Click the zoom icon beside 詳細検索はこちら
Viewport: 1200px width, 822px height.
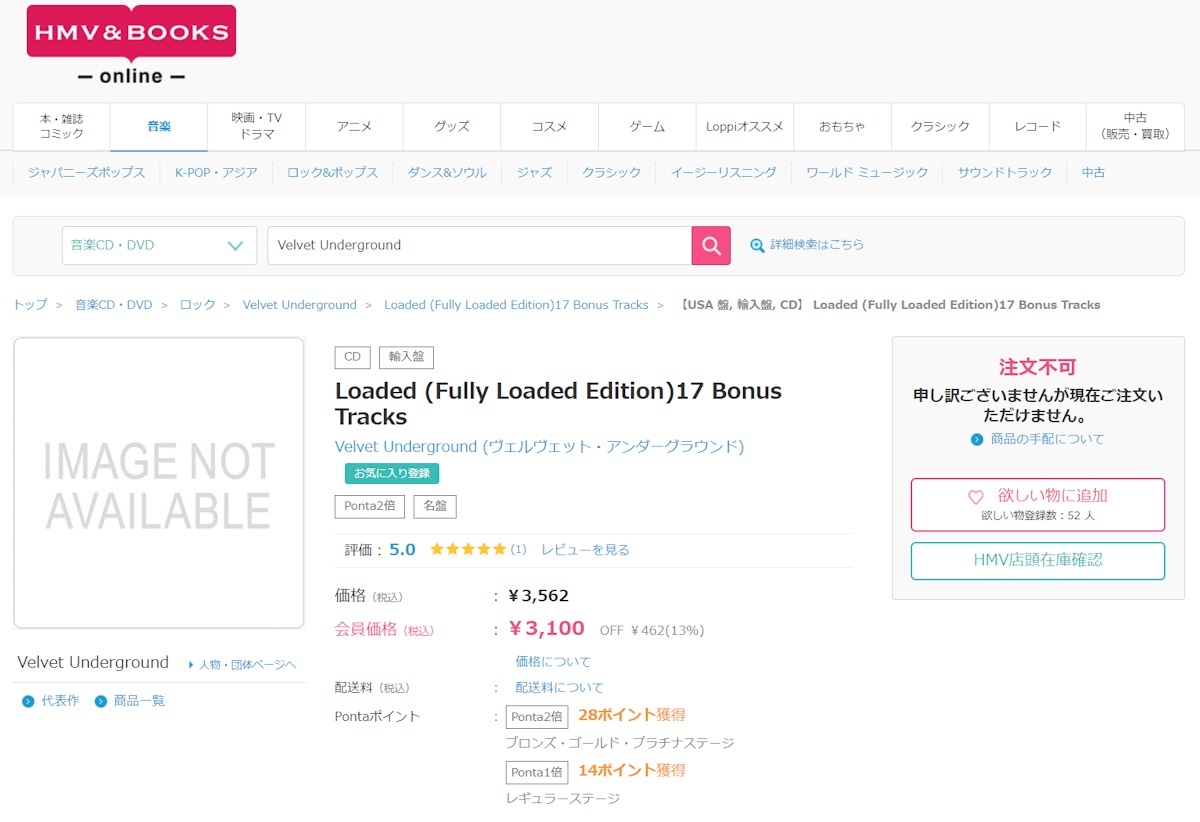coord(757,245)
